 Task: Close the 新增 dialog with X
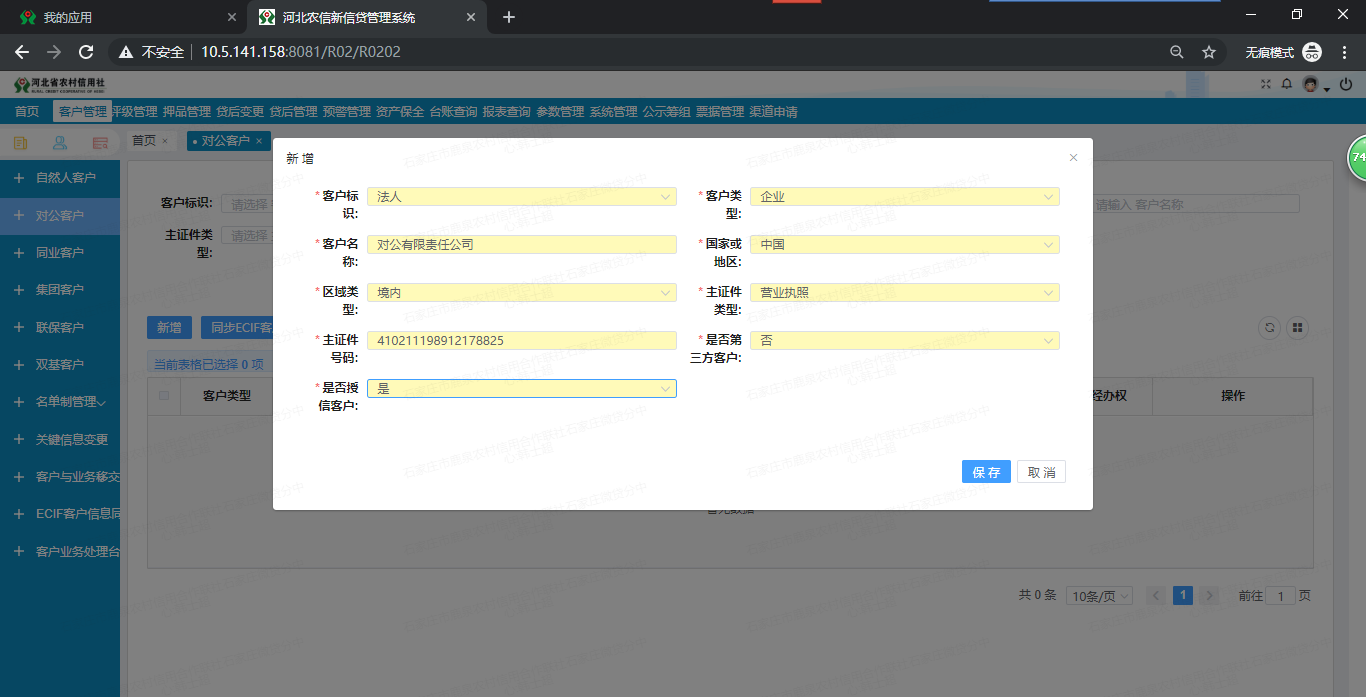pos(1073,158)
